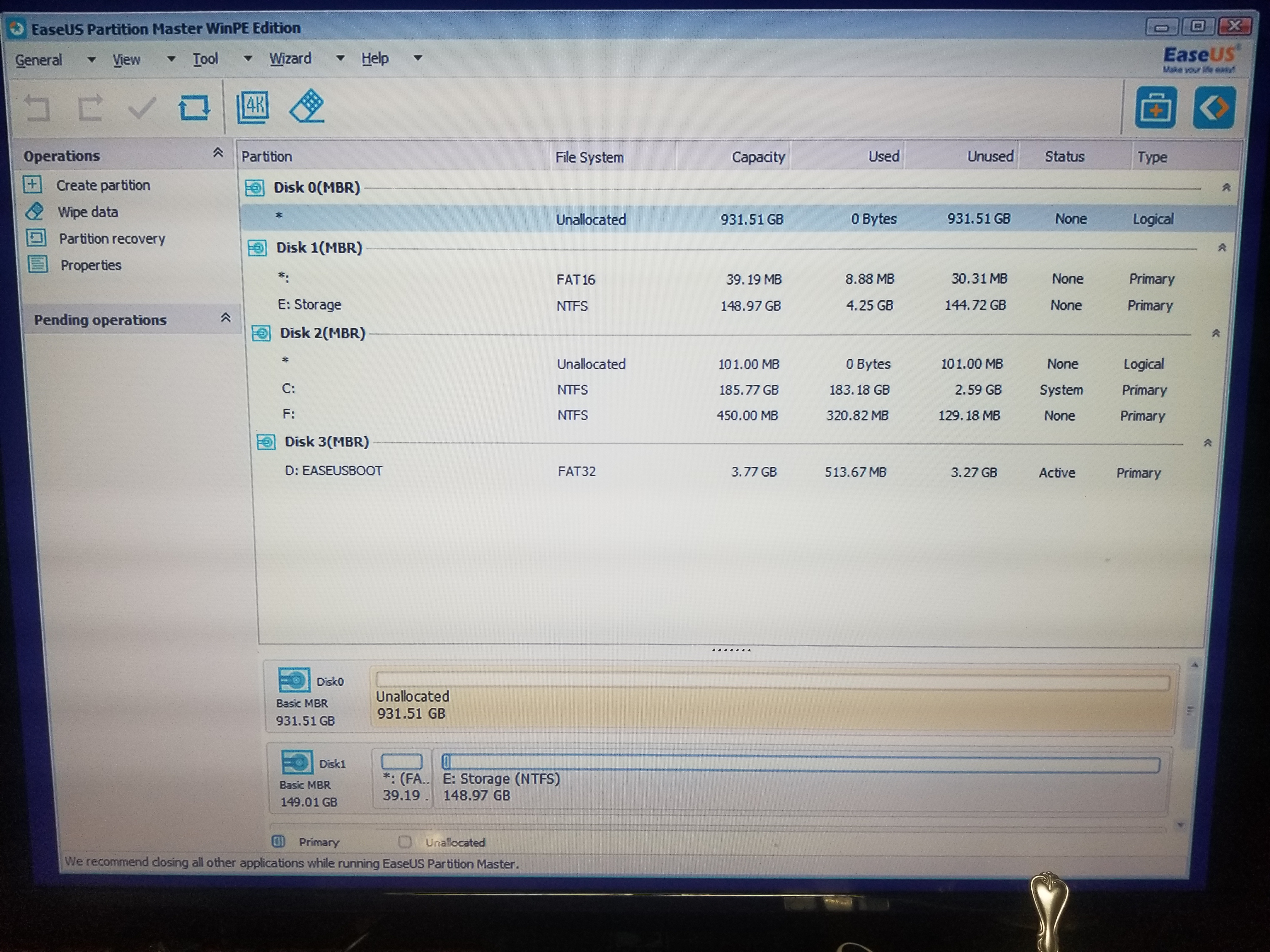Collapse the Disk 0(MBR) group
Viewport: 1270px width, 952px height.
point(1226,187)
